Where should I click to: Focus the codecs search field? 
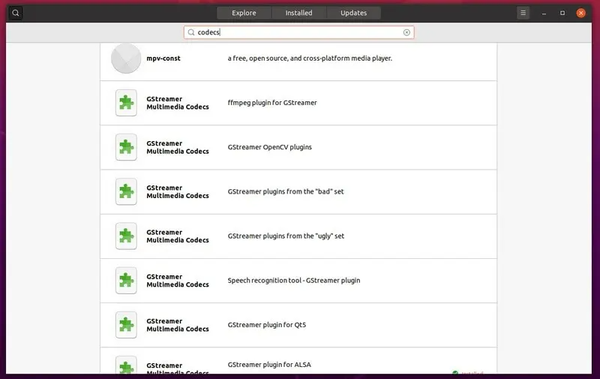point(299,33)
